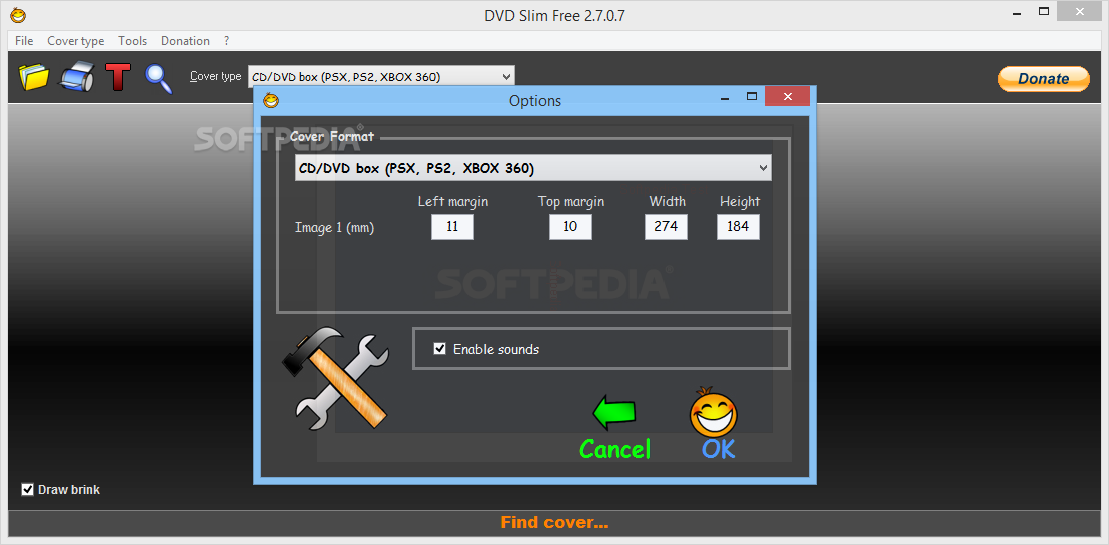
Task: Open the ? help menu
Action: 226,41
